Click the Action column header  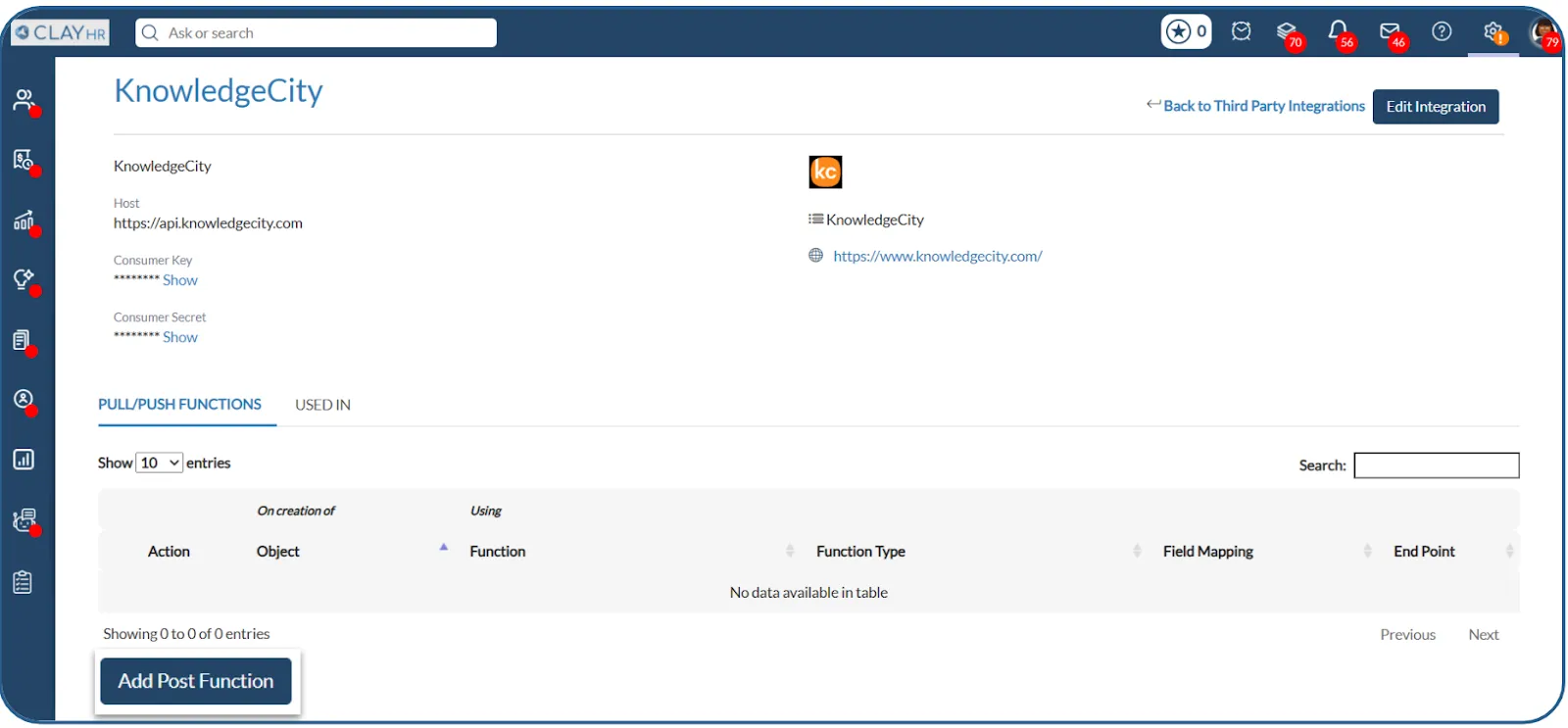tap(169, 552)
